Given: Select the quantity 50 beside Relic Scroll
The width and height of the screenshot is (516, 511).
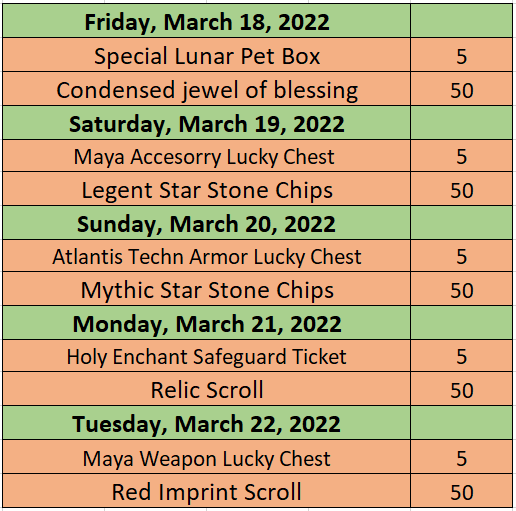Looking at the screenshot, I should click(x=462, y=389).
